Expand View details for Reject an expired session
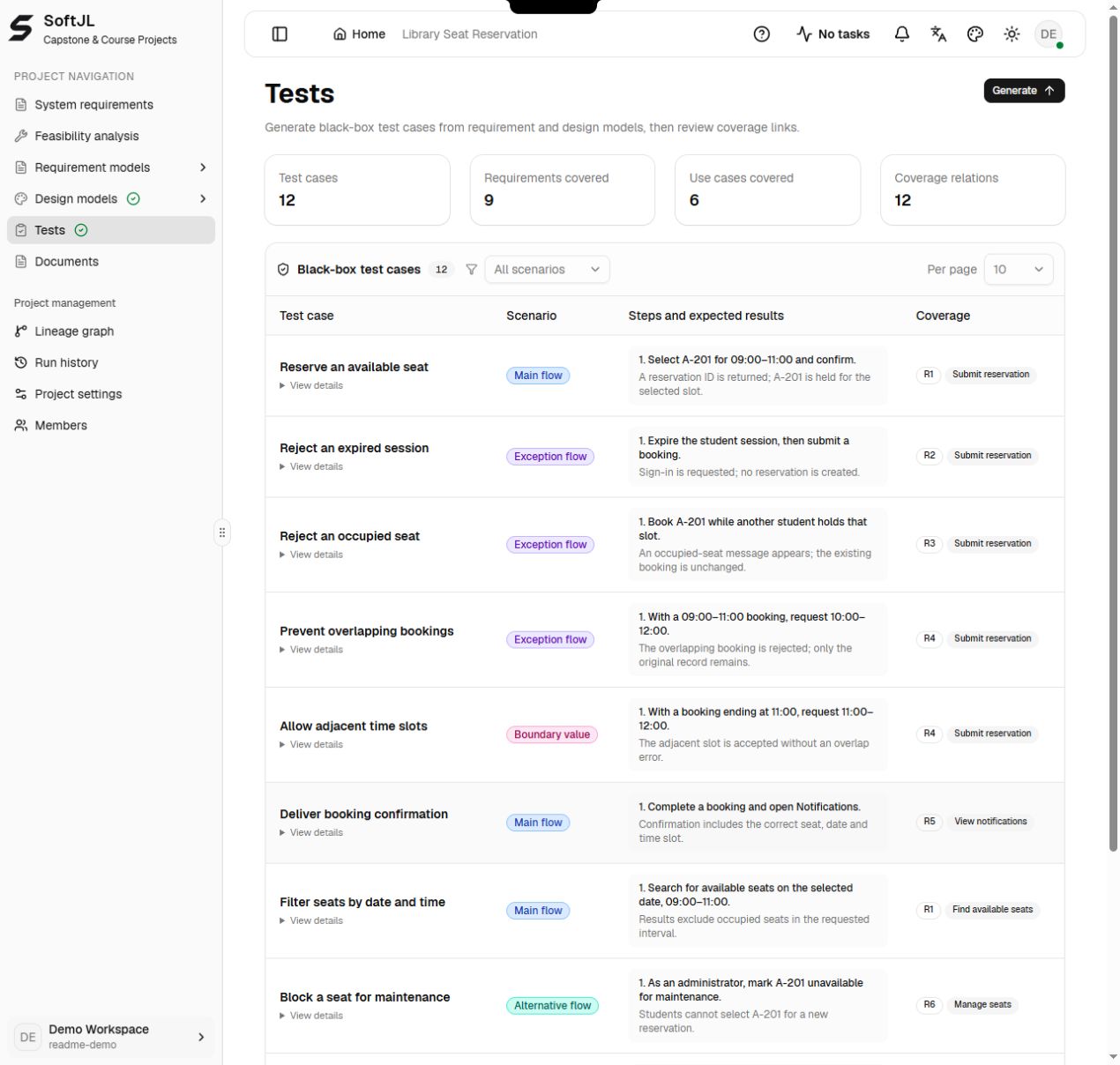Image resolution: width=1120 pixels, height=1065 pixels. pyautogui.click(x=311, y=466)
